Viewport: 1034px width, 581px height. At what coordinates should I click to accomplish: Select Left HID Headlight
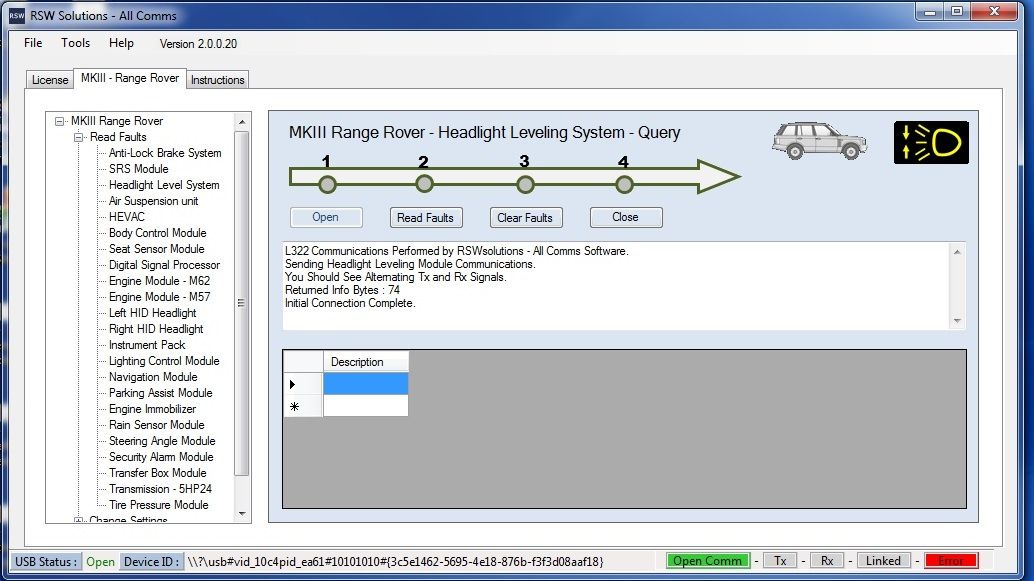point(152,313)
